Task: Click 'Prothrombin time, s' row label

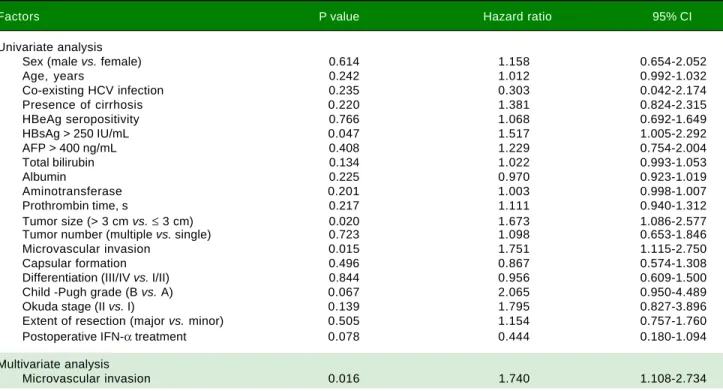Action: 75,205
